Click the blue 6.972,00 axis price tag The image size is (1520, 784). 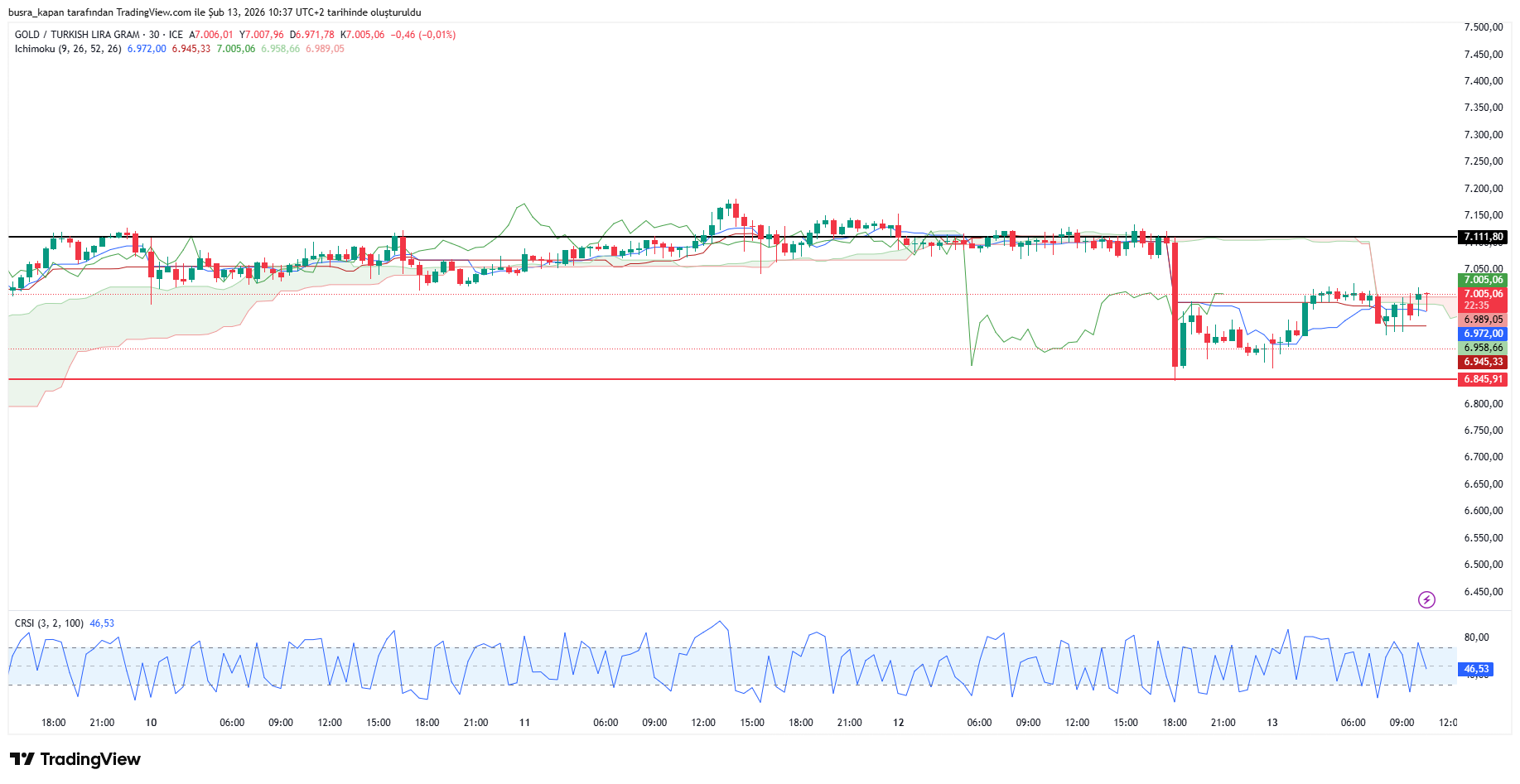click(1483, 334)
